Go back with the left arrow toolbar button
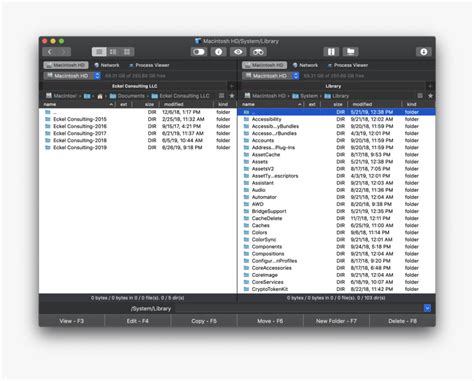This screenshot has height=381, width=474. 50,52
